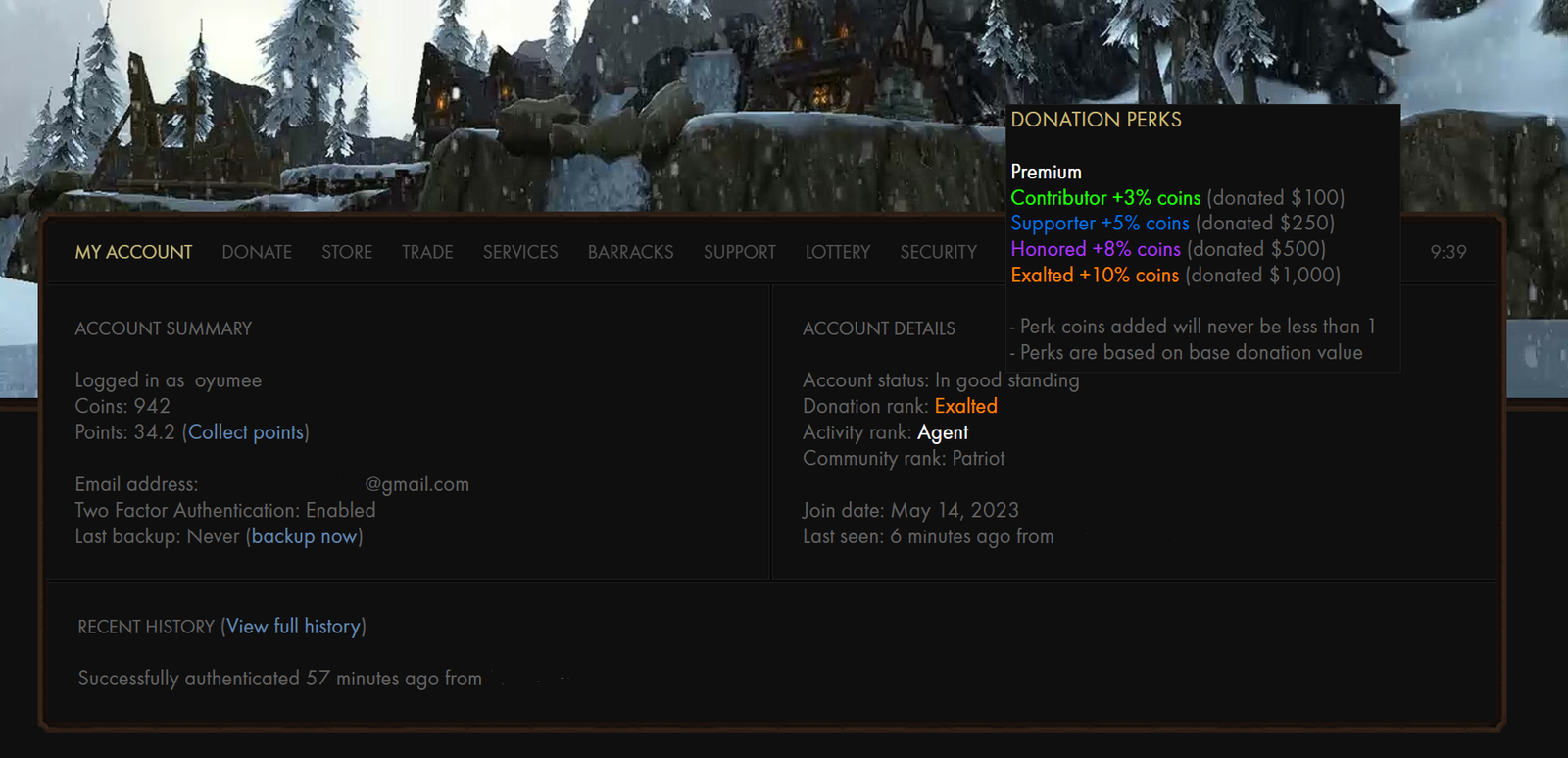Open the Security settings tab

tap(938, 252)
